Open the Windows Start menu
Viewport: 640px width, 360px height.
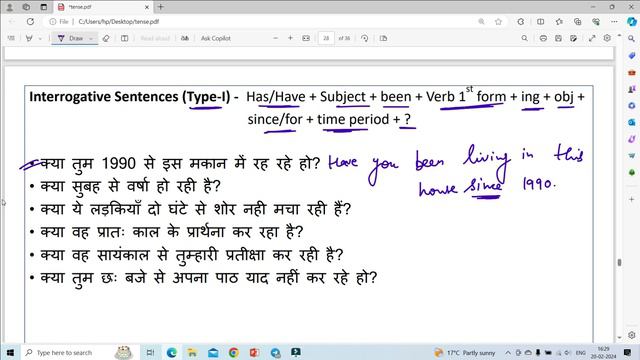[x=10, y=352]
